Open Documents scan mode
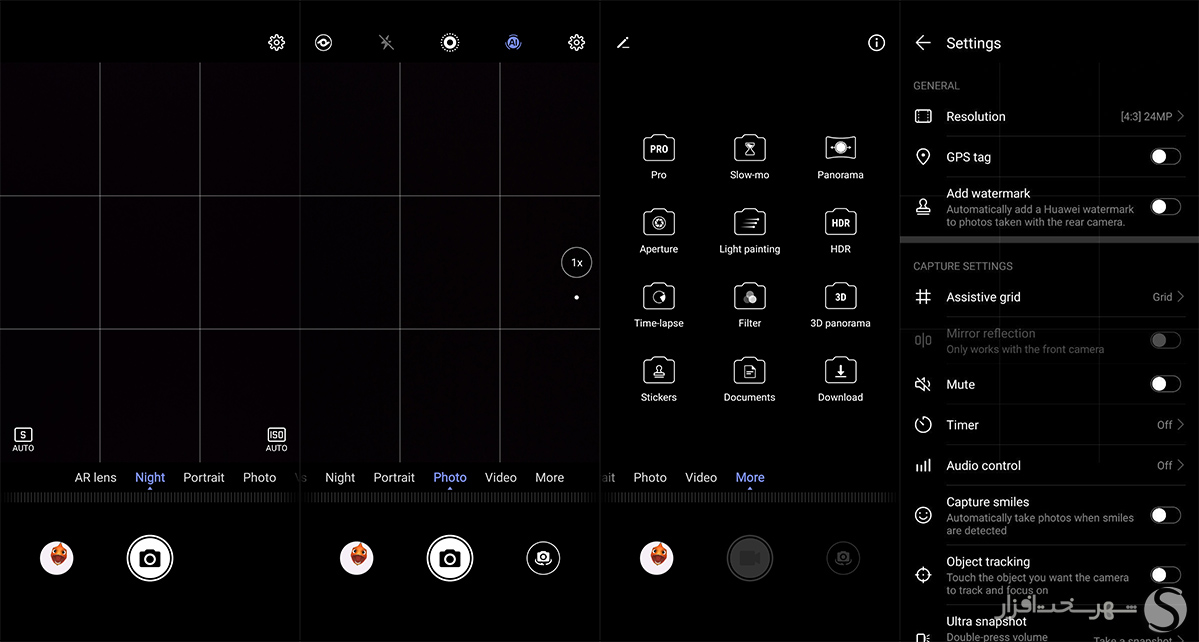1199x642 pixels. tap(749, 372)
